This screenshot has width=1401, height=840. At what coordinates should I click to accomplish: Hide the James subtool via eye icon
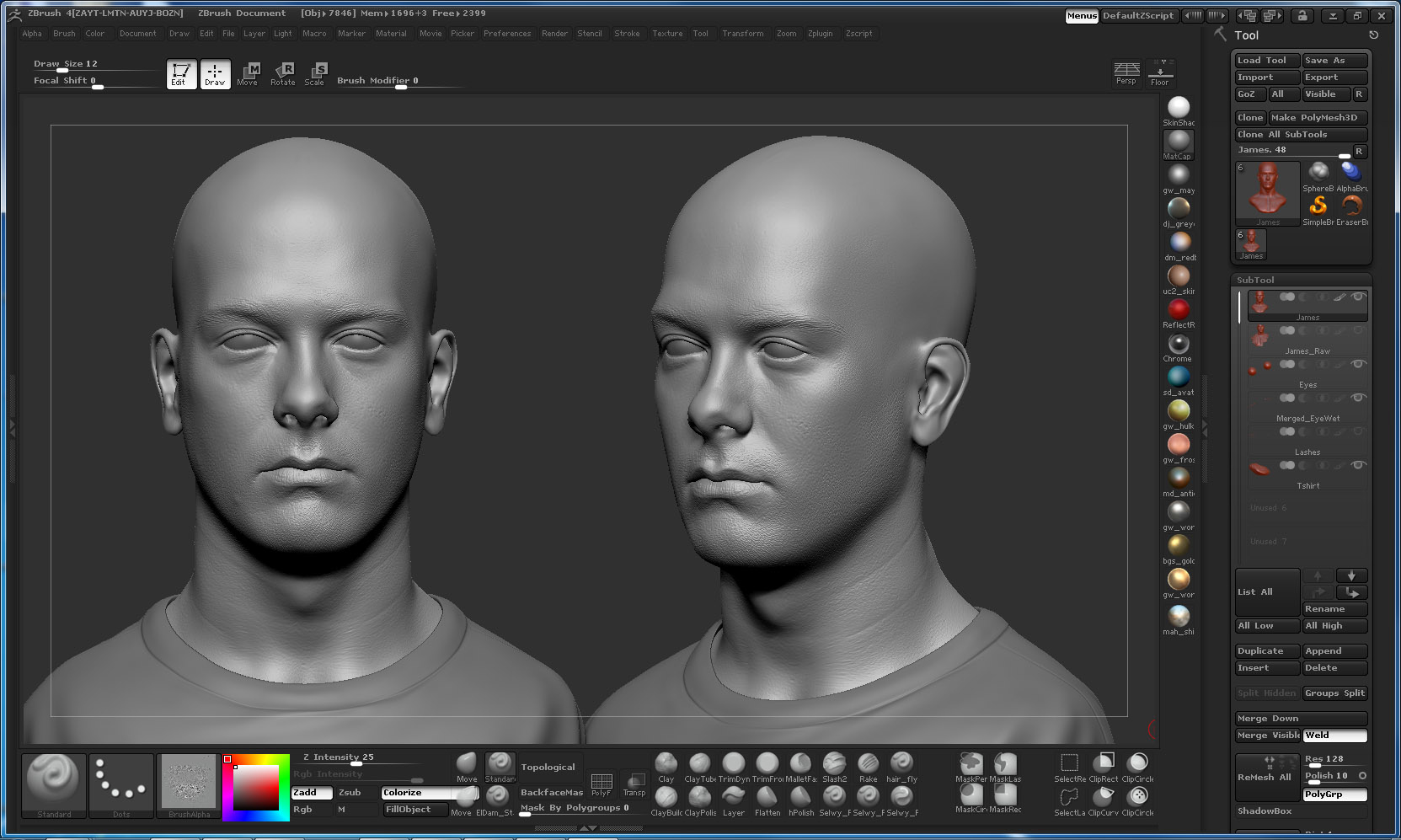click(1358, 297)
